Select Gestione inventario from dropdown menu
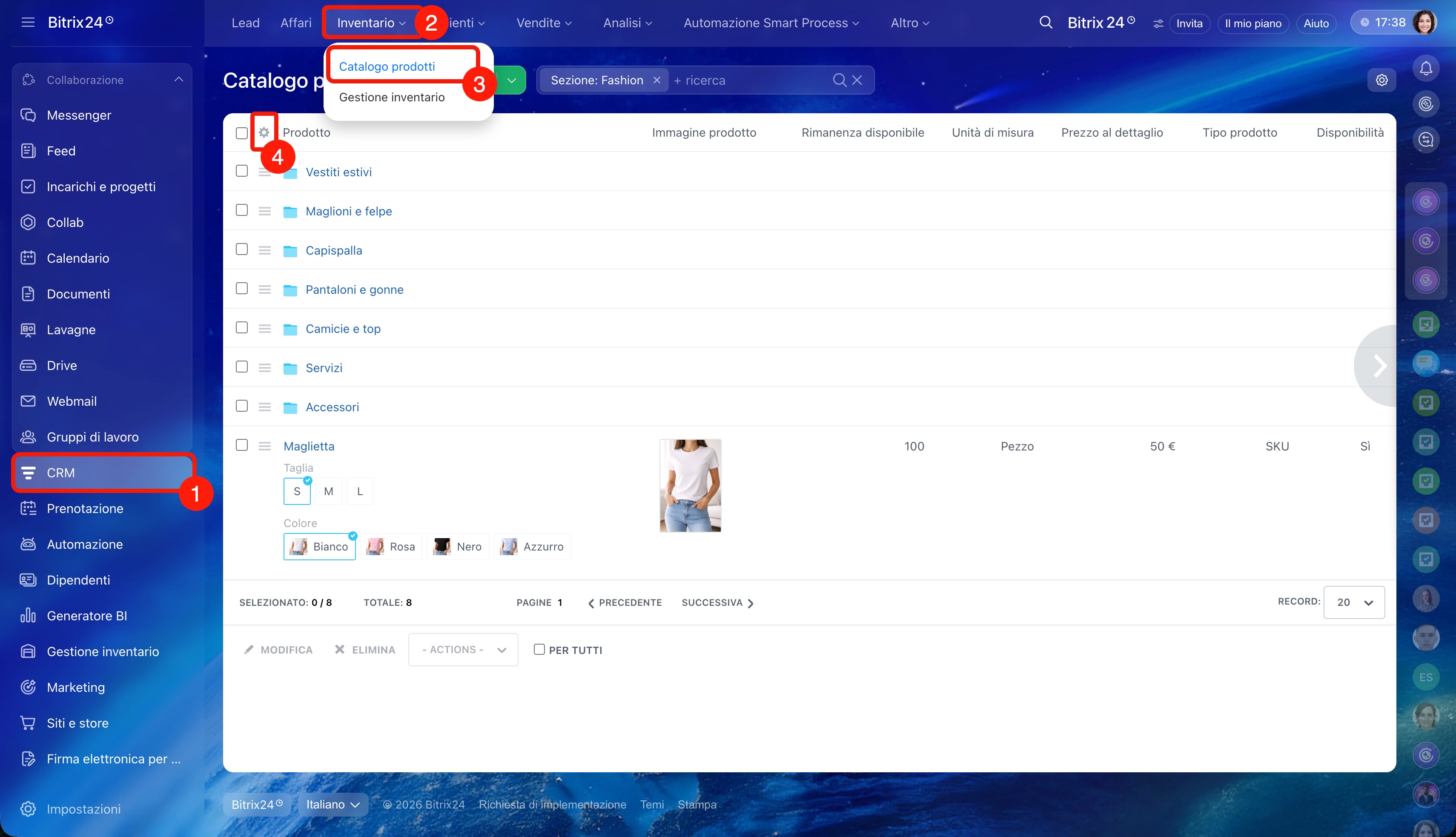The width and height of the screenshot is (1456, 837). (391, 97)
